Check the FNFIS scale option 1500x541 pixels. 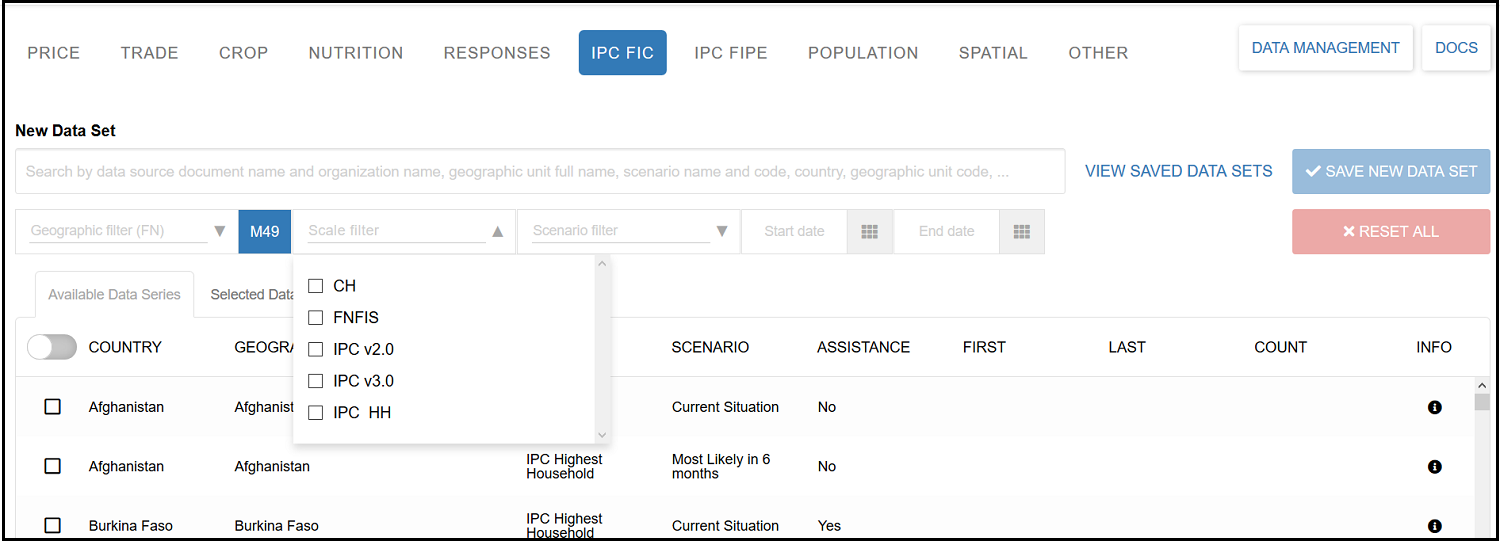pos(316,318)
